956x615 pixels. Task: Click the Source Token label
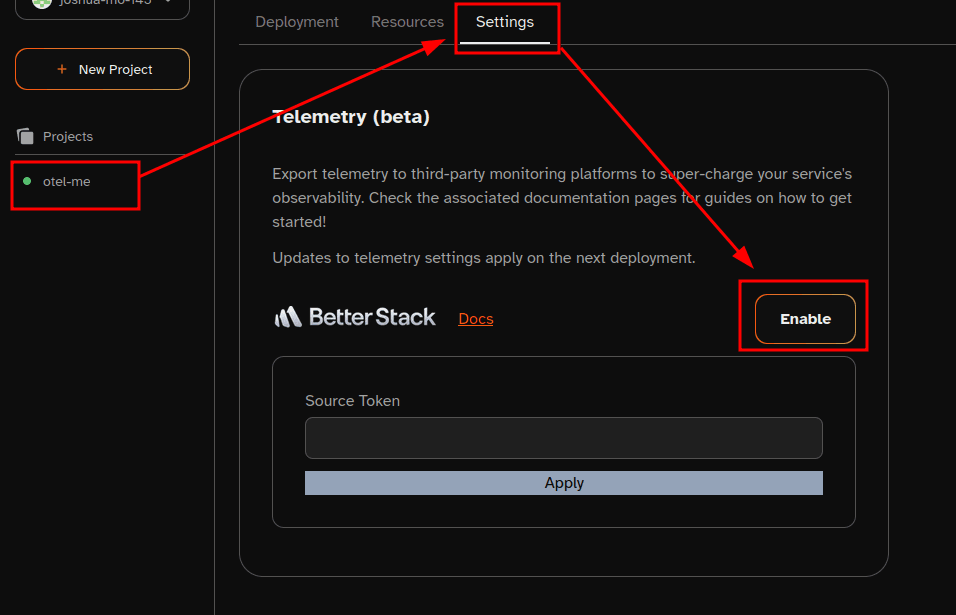click(352, 401)
